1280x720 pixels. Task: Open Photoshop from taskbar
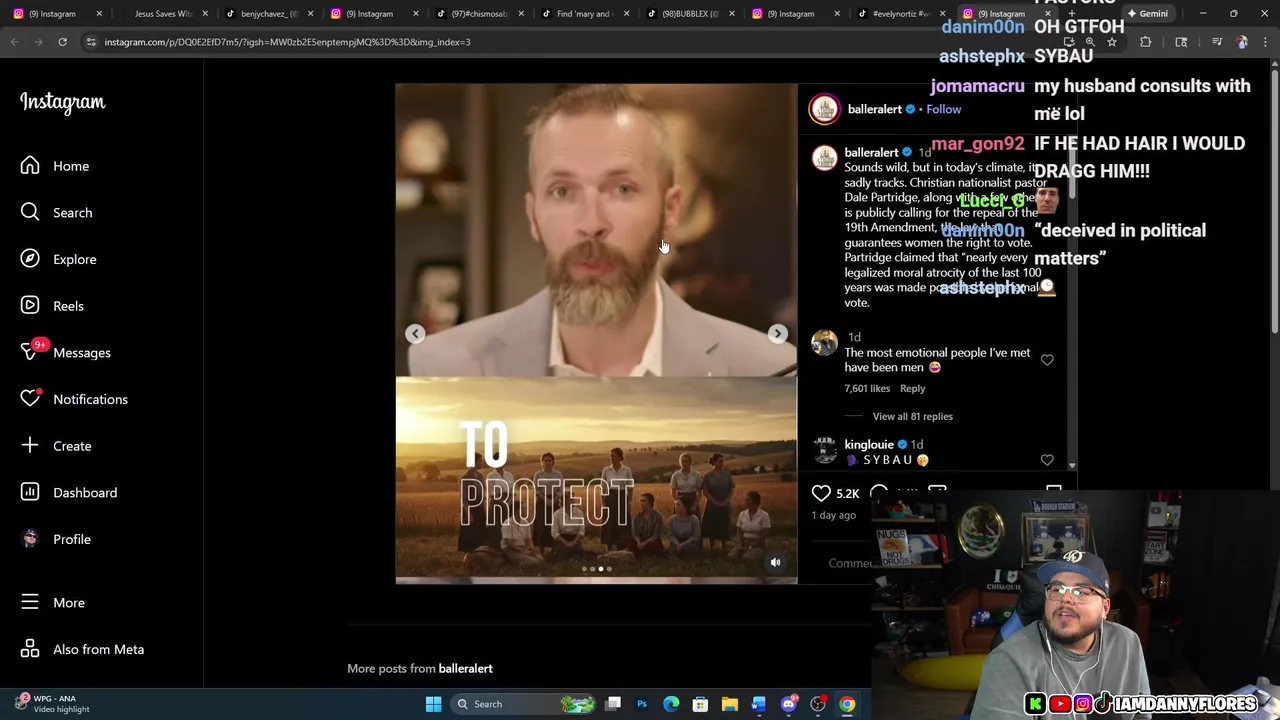[642, 704]
